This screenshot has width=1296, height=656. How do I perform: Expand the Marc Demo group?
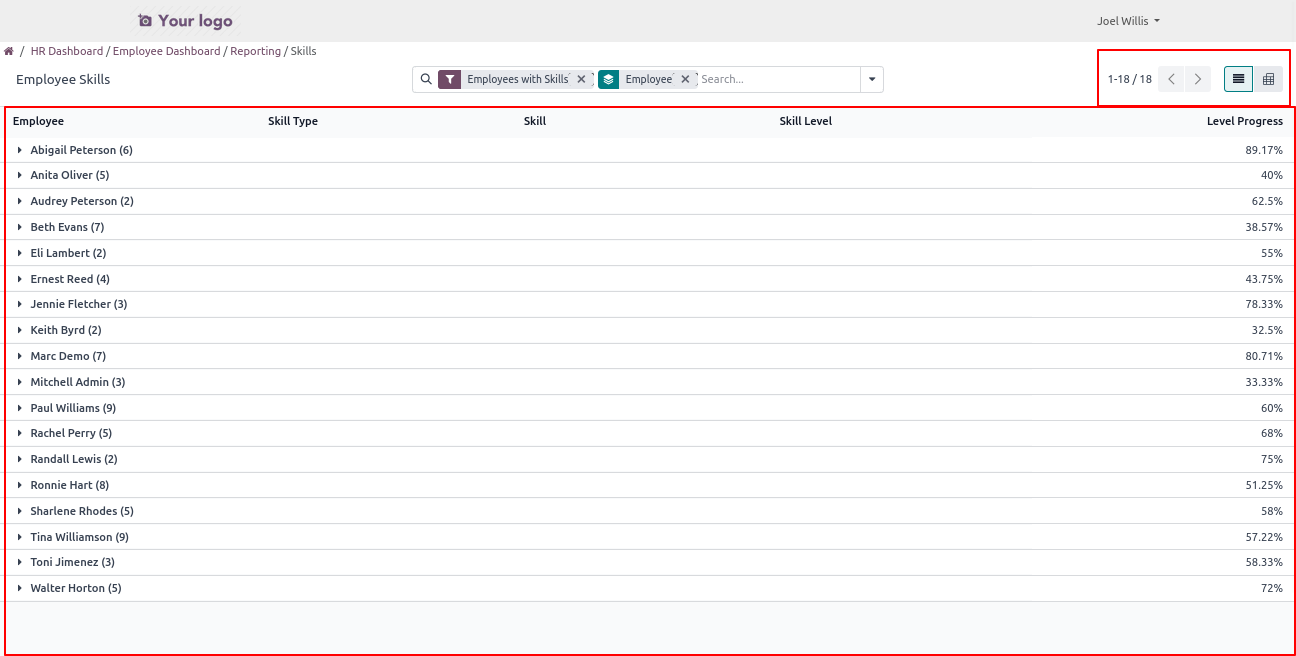click(x=67, y=356)
